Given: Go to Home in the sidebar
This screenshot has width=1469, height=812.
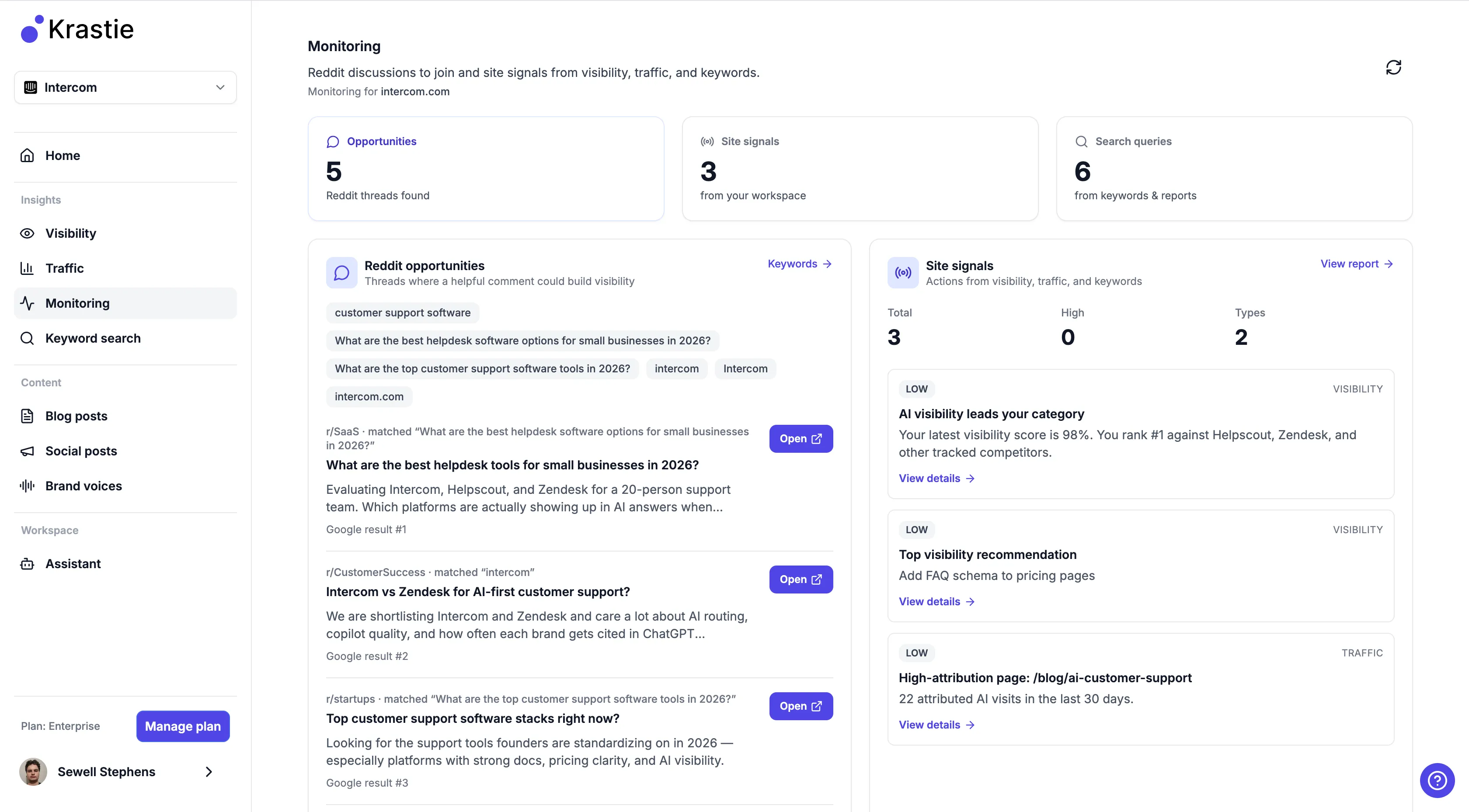Looking at the screenshot, I should (x=125, y=156).
